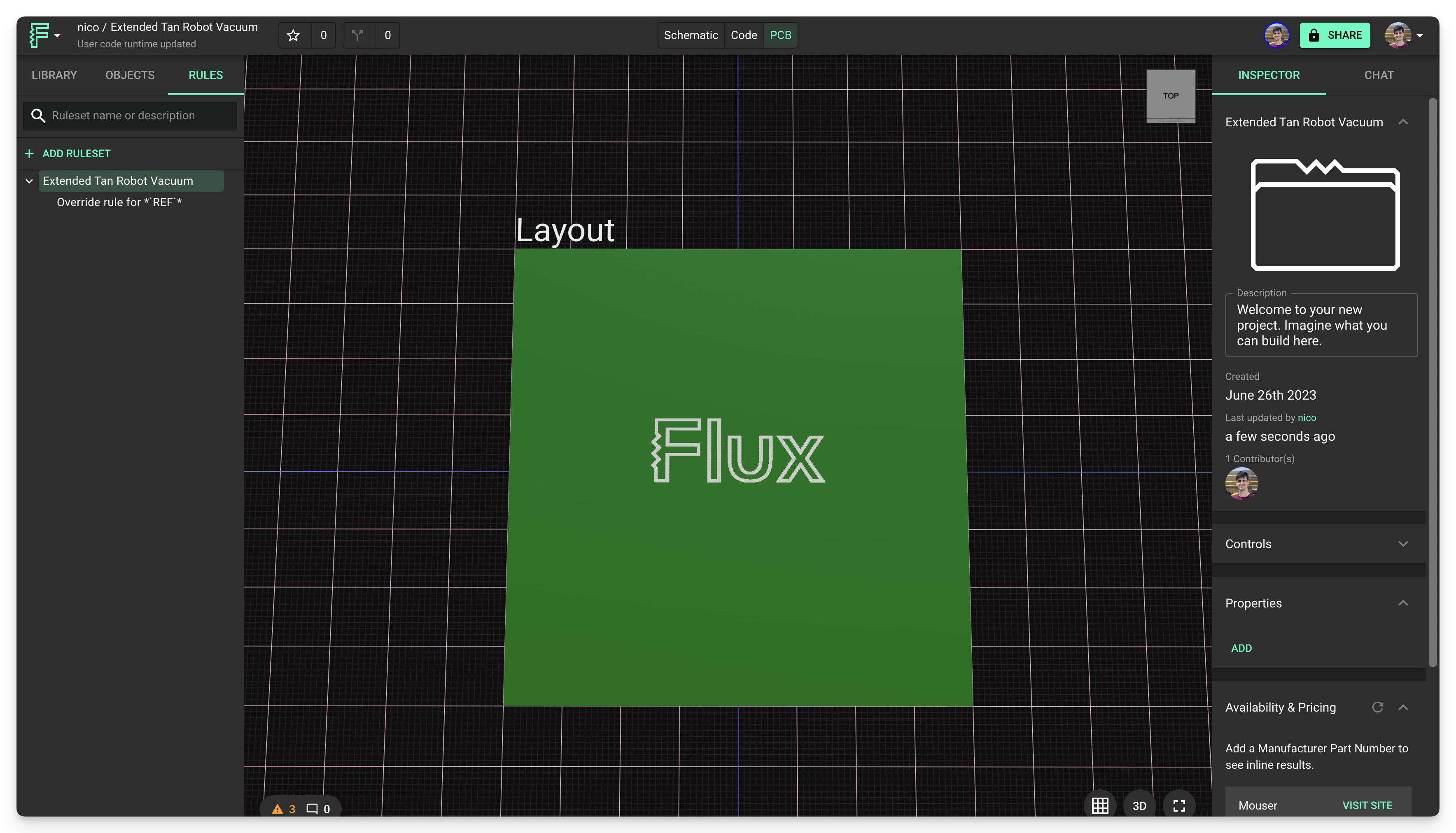
Task: Click the Created date June 26th 2023
Action: tap(1271, 395)
